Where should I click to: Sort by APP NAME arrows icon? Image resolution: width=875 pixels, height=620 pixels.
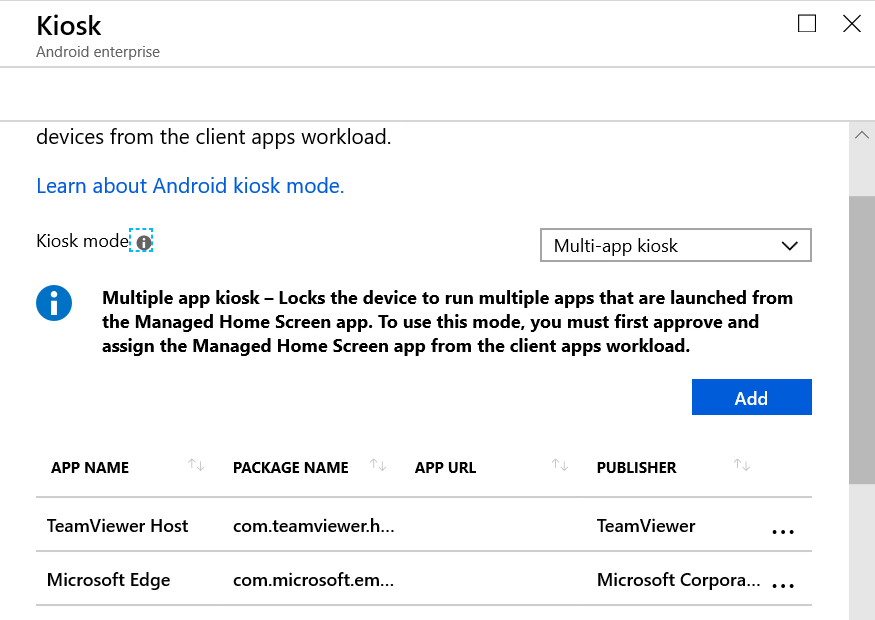196,465
